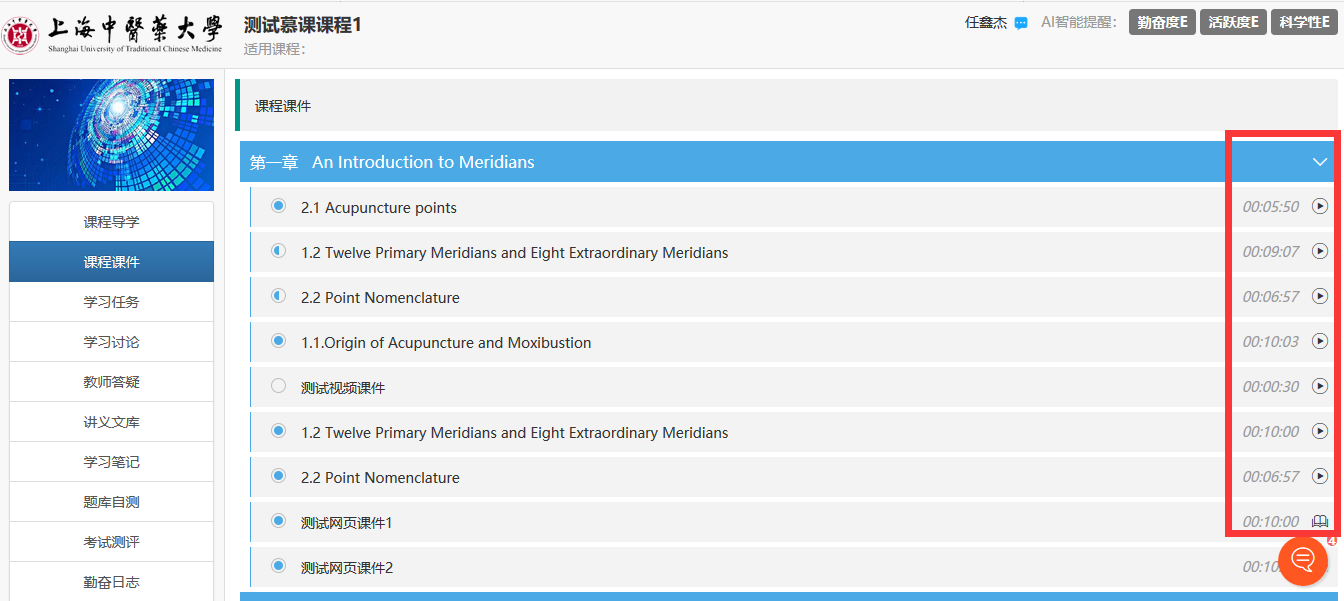
Task: Click the course banner thumbnail image
Action: click(x=111, y=135)
